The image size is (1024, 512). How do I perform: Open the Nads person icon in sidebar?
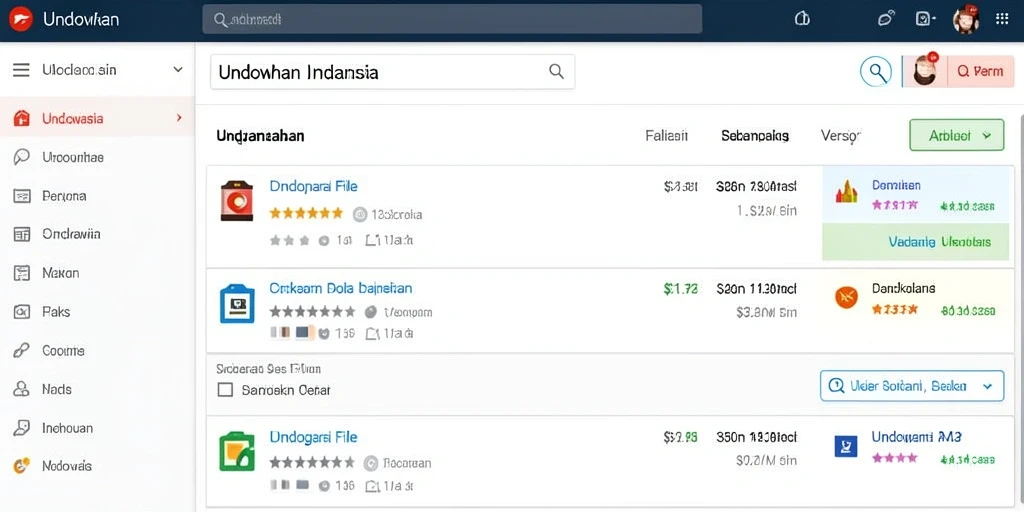22,389
